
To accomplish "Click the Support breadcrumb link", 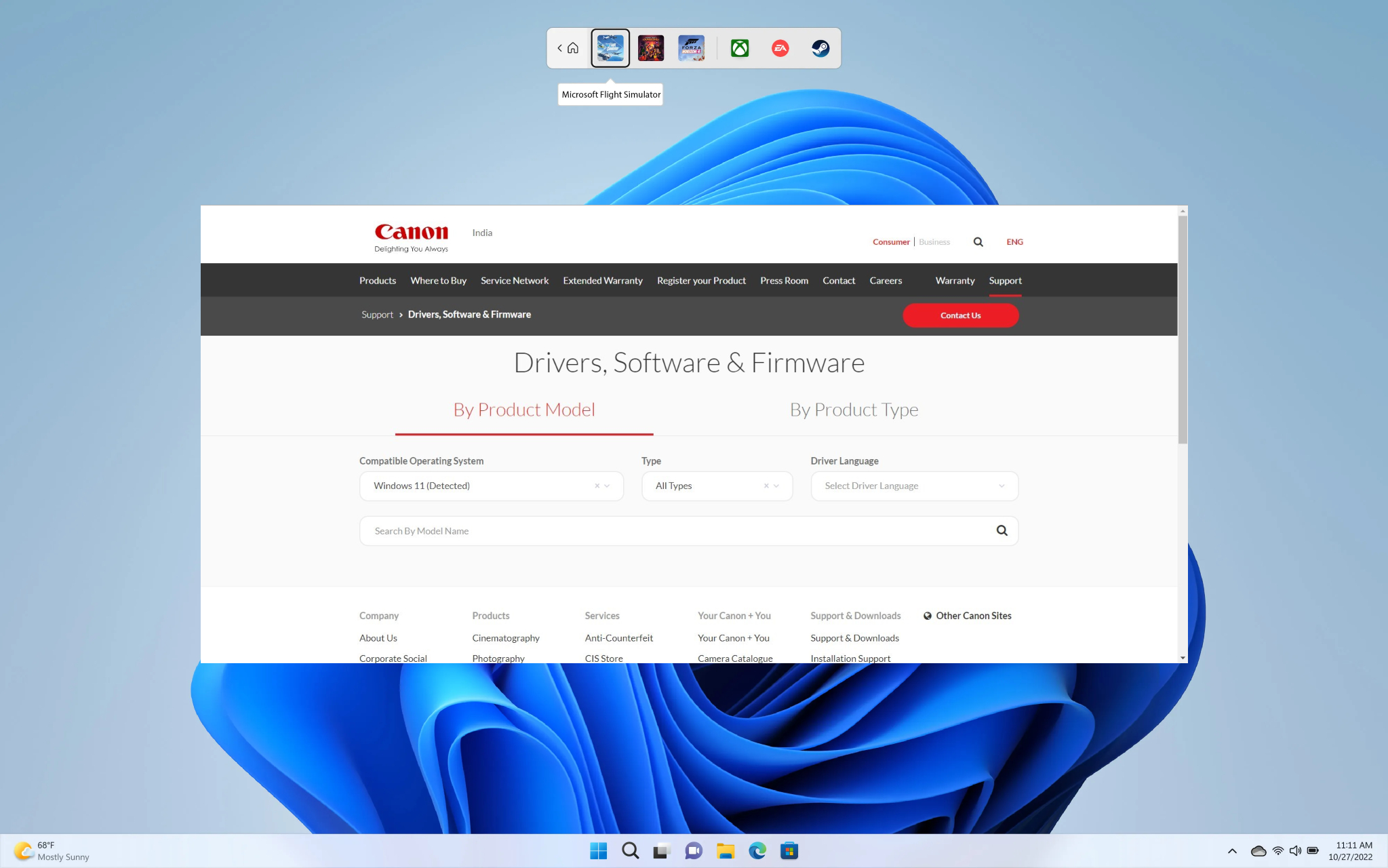I will coord(377,314).
